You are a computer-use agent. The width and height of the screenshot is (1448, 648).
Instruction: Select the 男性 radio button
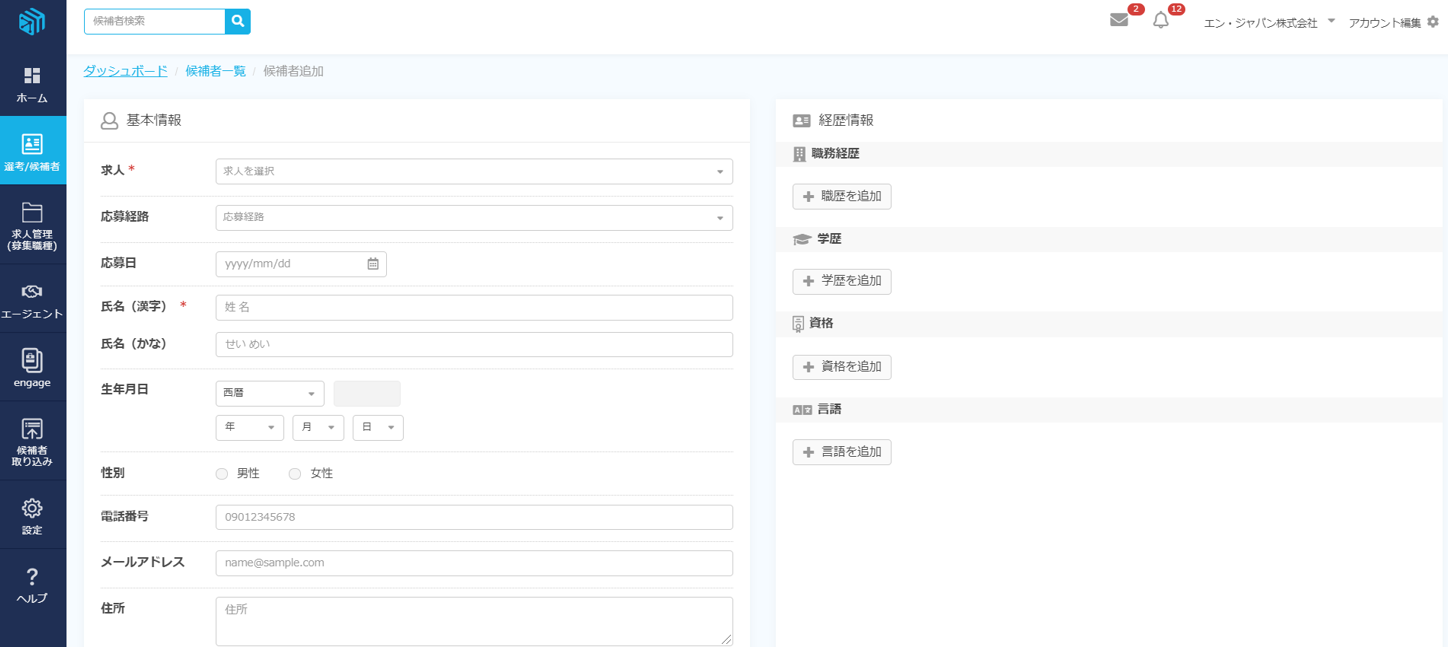tap(222, 474)
